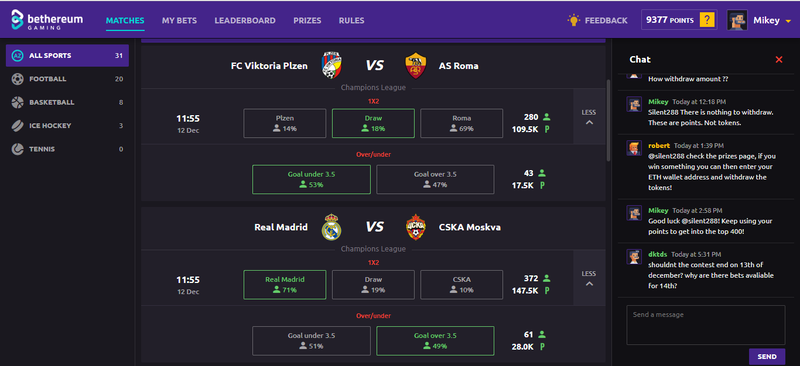Switch to the My Bets tab
800x366 pixels.
[179, 20]
